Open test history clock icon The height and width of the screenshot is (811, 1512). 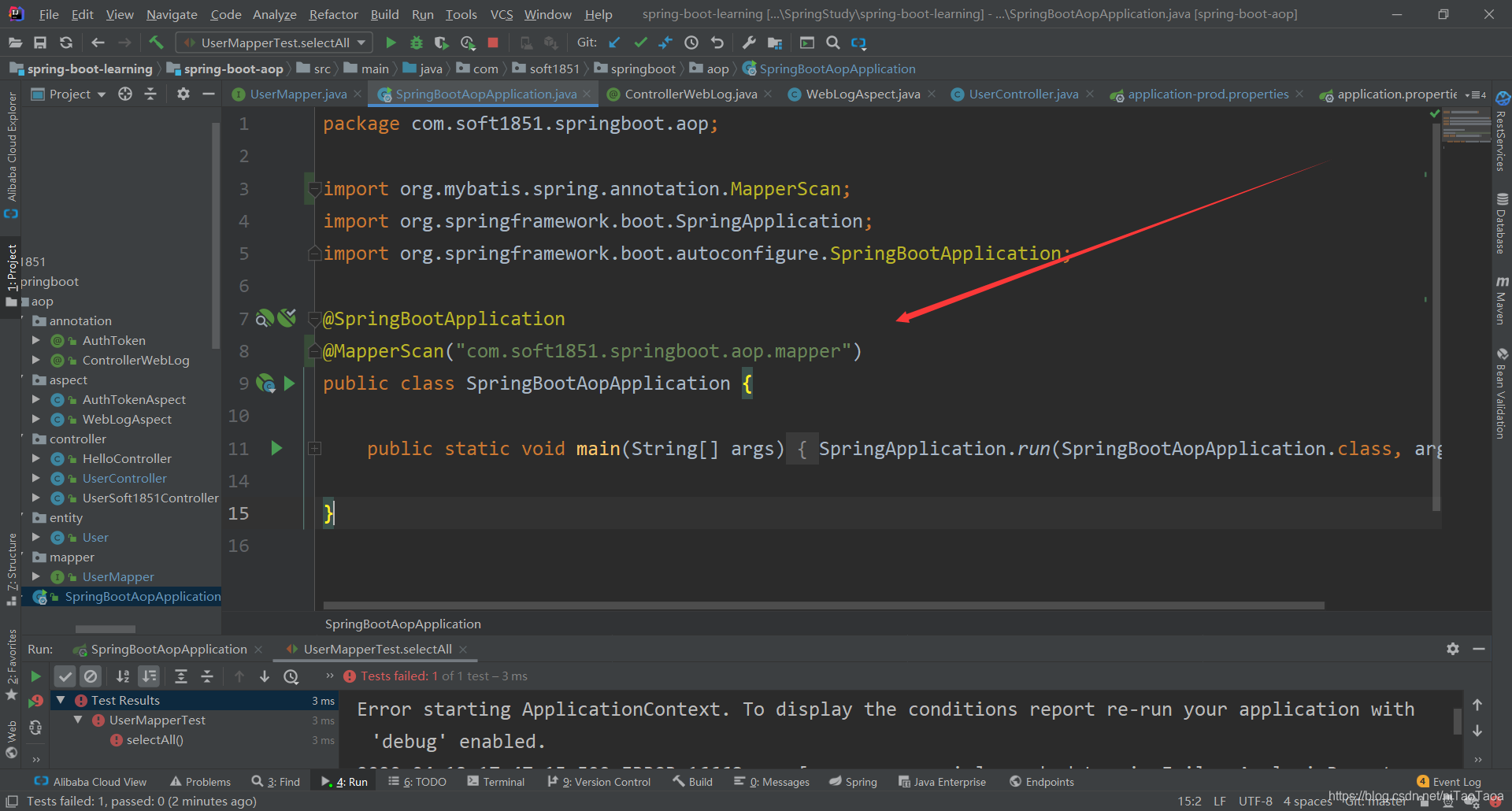[x=291, y=676]
